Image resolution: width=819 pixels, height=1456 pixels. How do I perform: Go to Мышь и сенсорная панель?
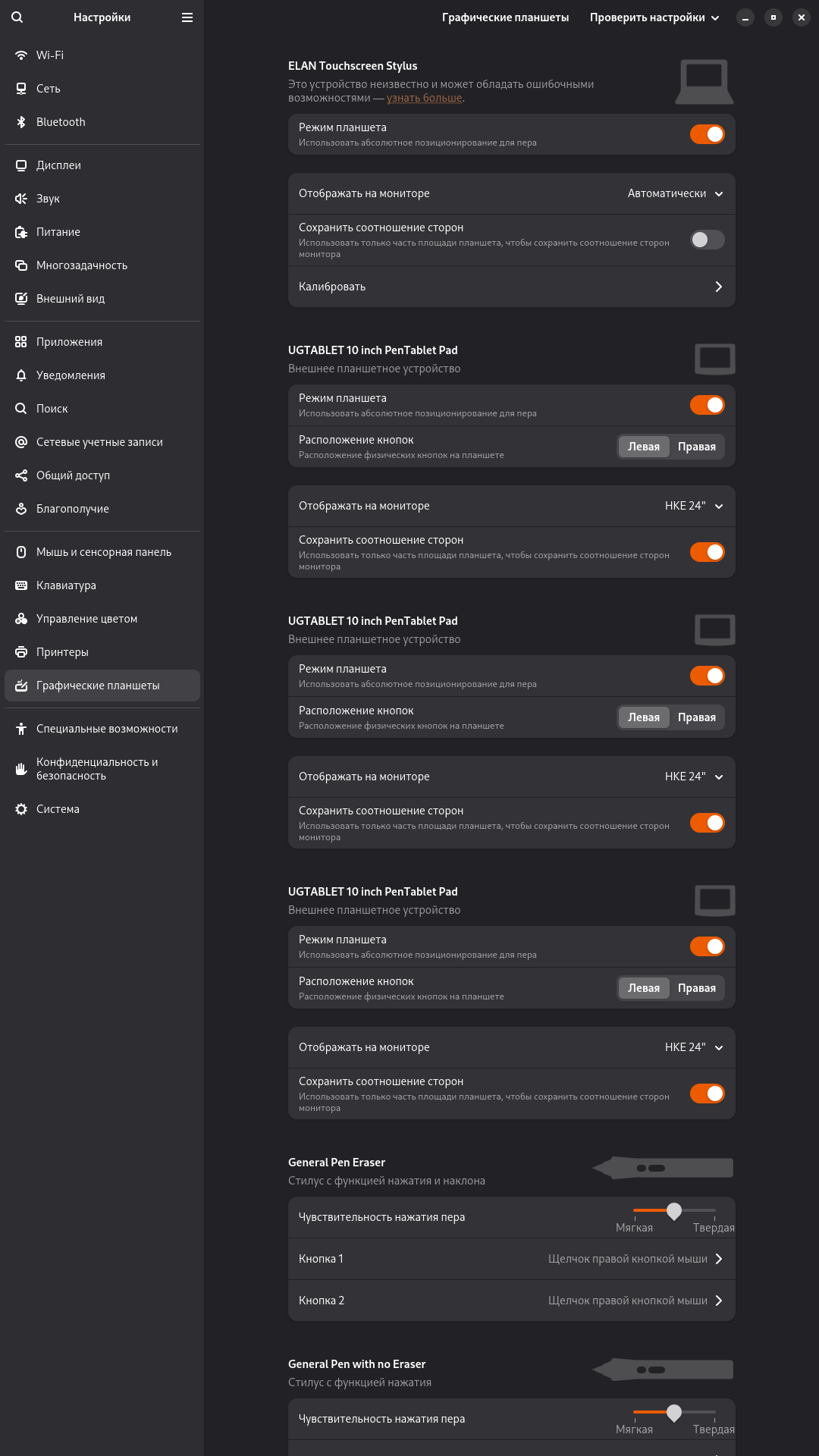pyautogui.click(x=103, y=552)
